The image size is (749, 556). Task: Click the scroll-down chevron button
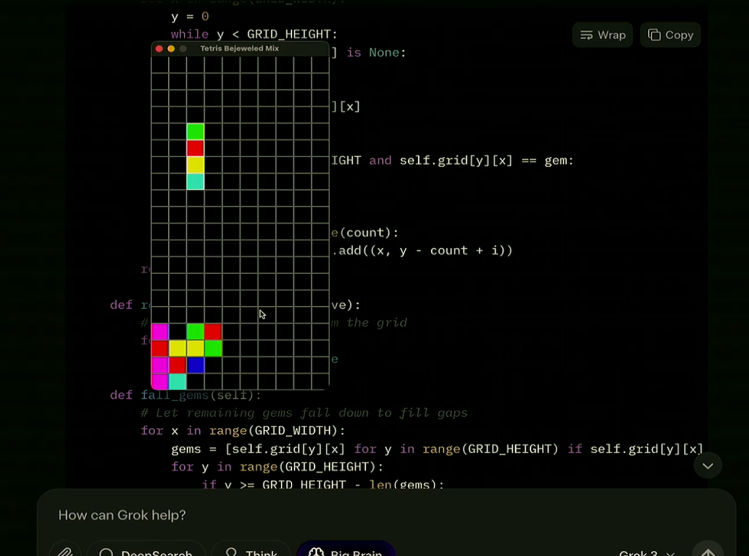tap(707, 466)
